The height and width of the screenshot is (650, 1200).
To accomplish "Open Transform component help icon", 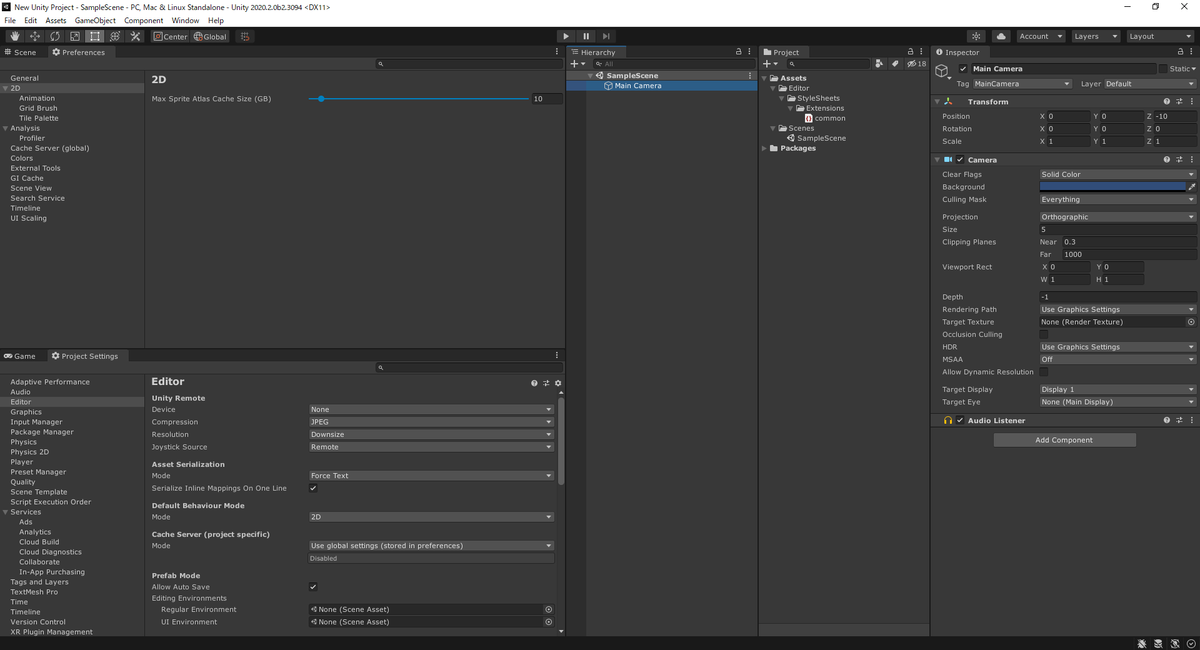I will [1166, 101].
